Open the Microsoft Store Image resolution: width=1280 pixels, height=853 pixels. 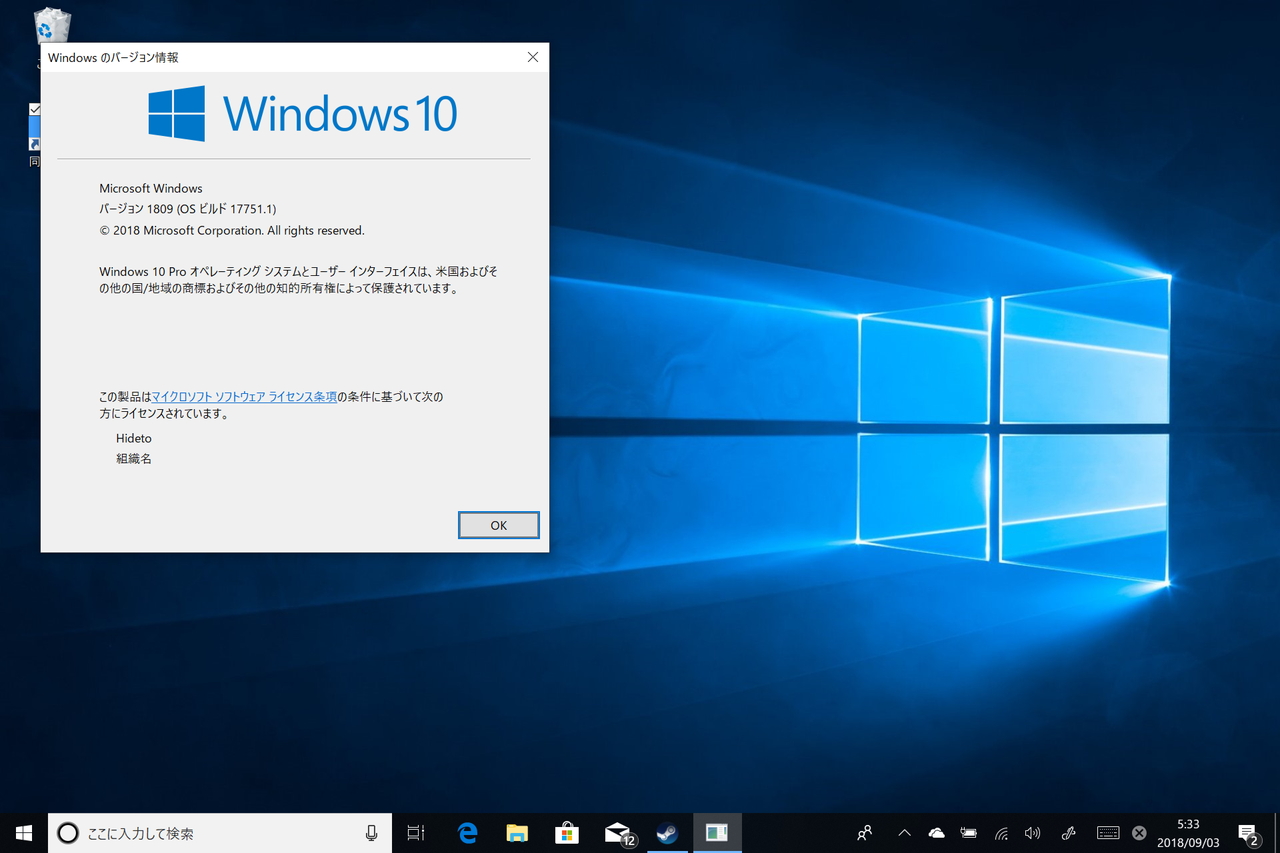(567, 832)
